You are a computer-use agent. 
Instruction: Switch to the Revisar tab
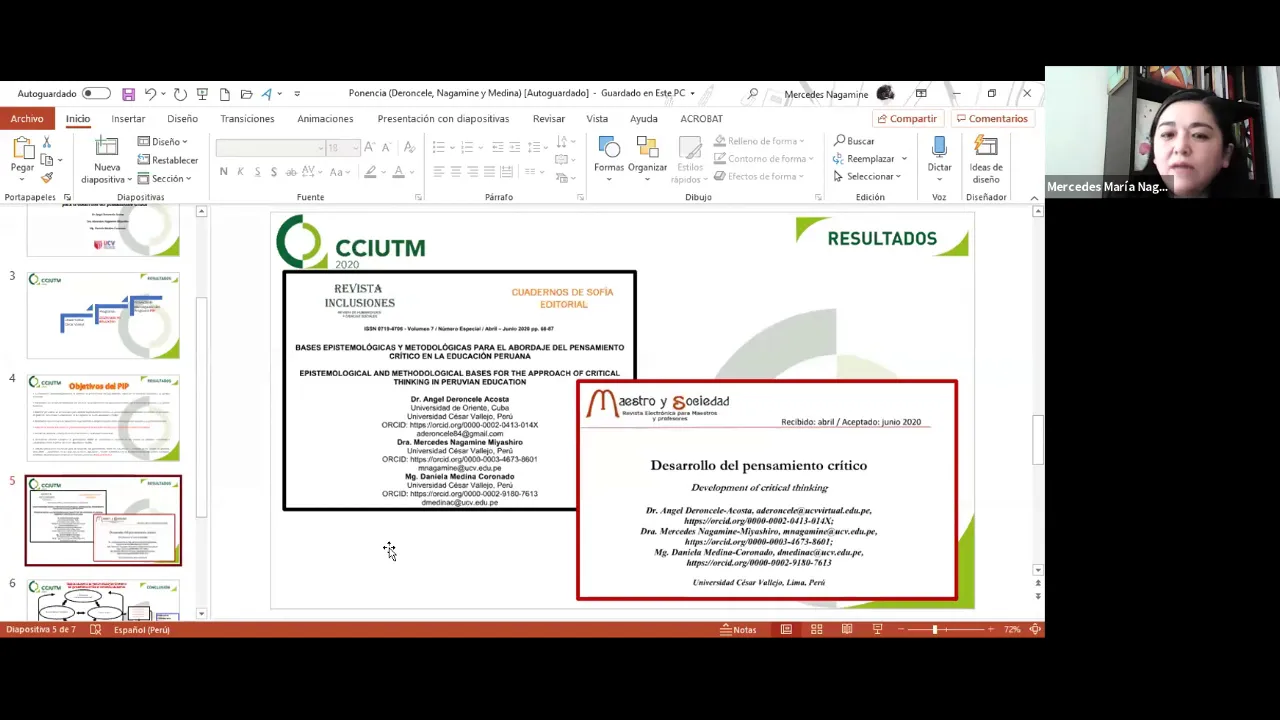pos(548,118)
